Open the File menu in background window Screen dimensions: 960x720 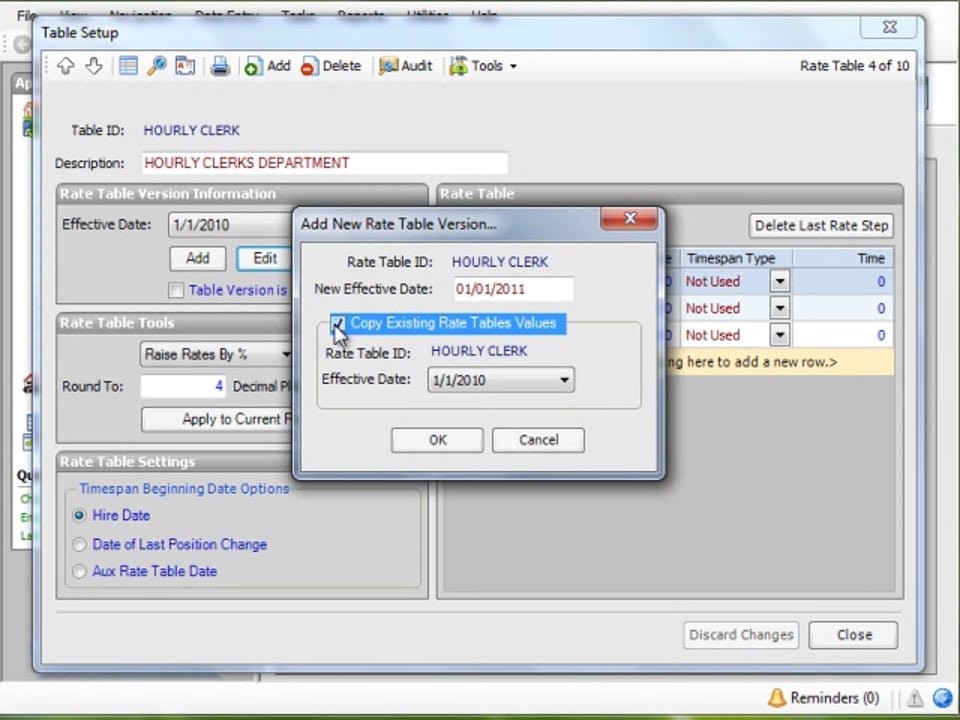coord(26,15)
